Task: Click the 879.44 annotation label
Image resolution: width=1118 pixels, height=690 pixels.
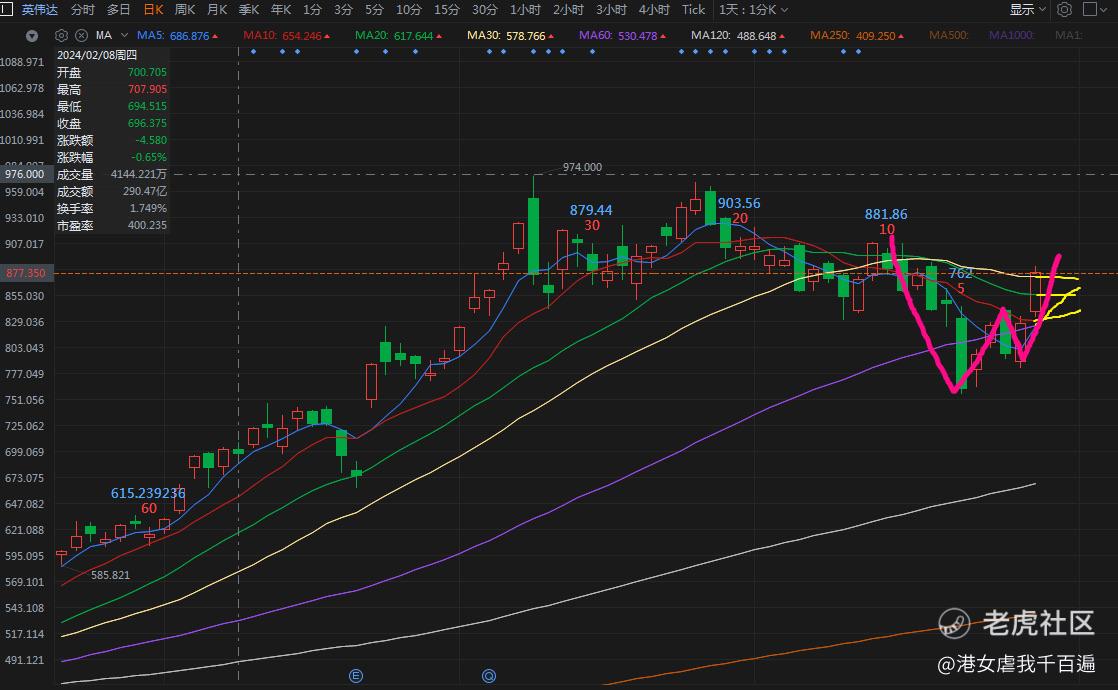Action: coord(590,210)
